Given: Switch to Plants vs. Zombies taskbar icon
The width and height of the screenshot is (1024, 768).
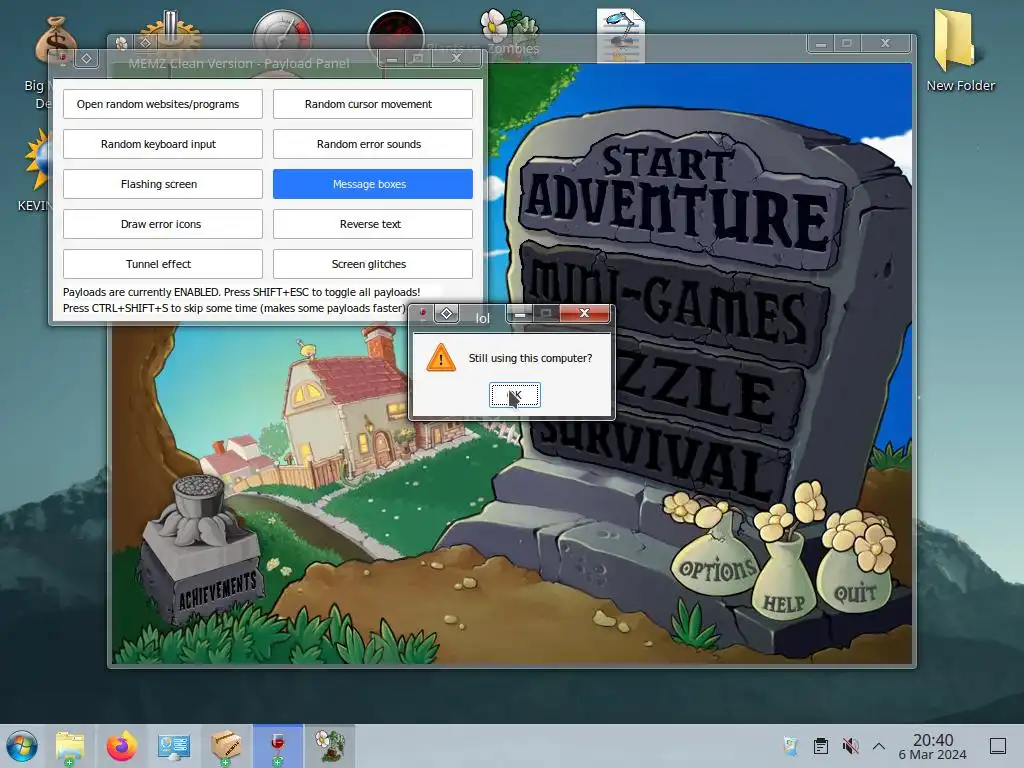Looking at the screenshot, I should tap(330, 746).
